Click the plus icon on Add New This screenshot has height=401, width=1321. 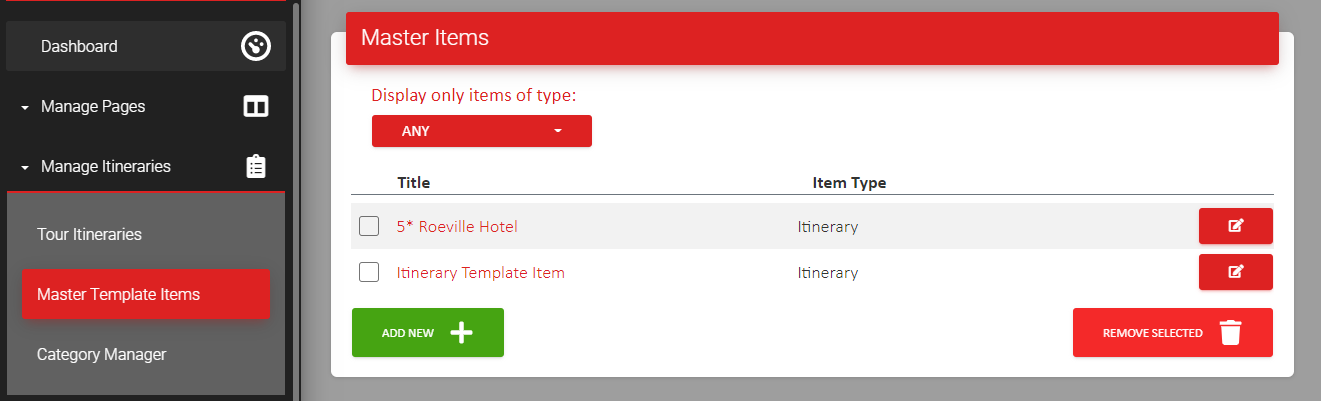[x=461, y=333]
